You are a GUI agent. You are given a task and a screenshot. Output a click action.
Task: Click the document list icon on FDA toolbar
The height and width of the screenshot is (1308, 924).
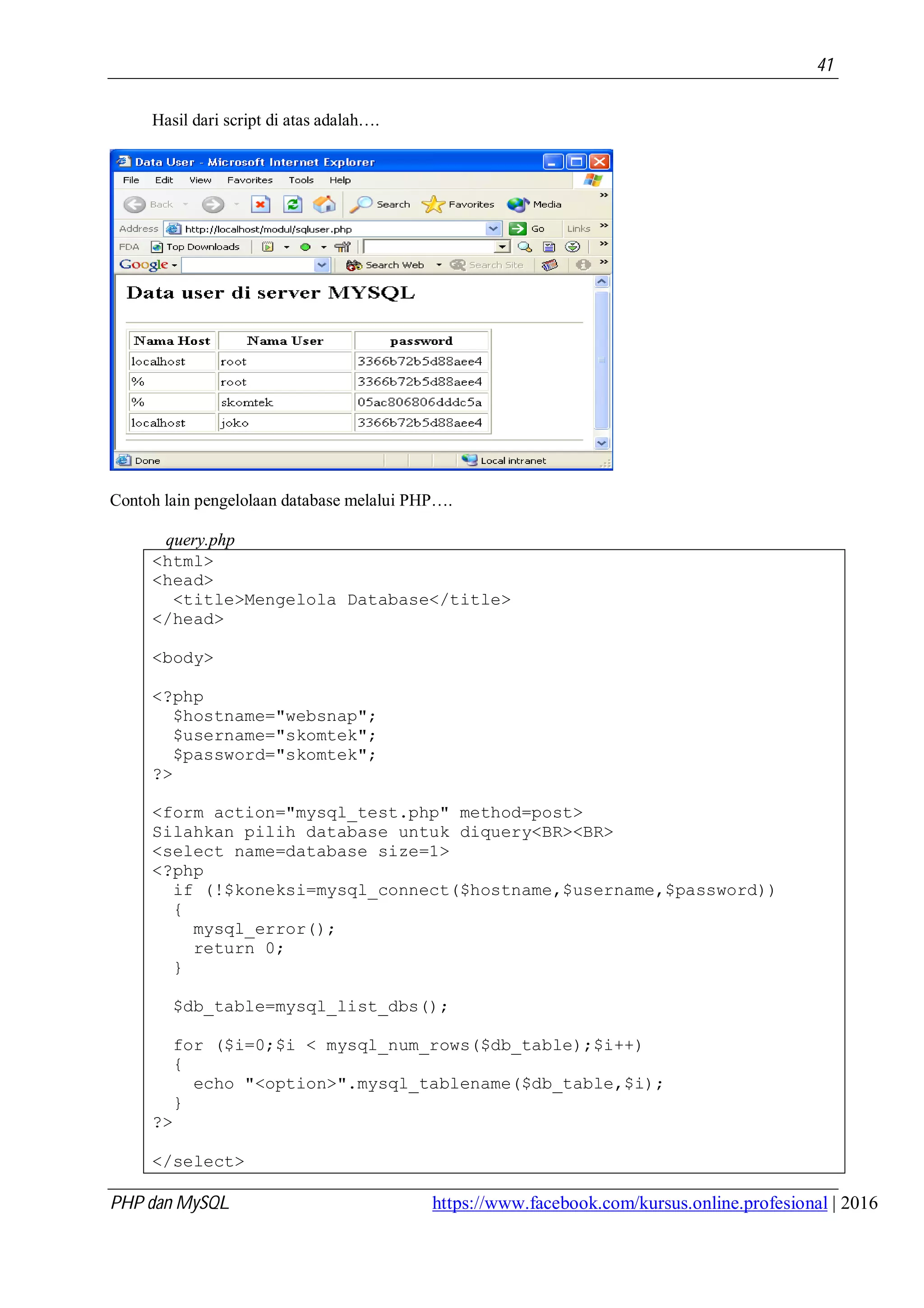(x=549, y=247)
